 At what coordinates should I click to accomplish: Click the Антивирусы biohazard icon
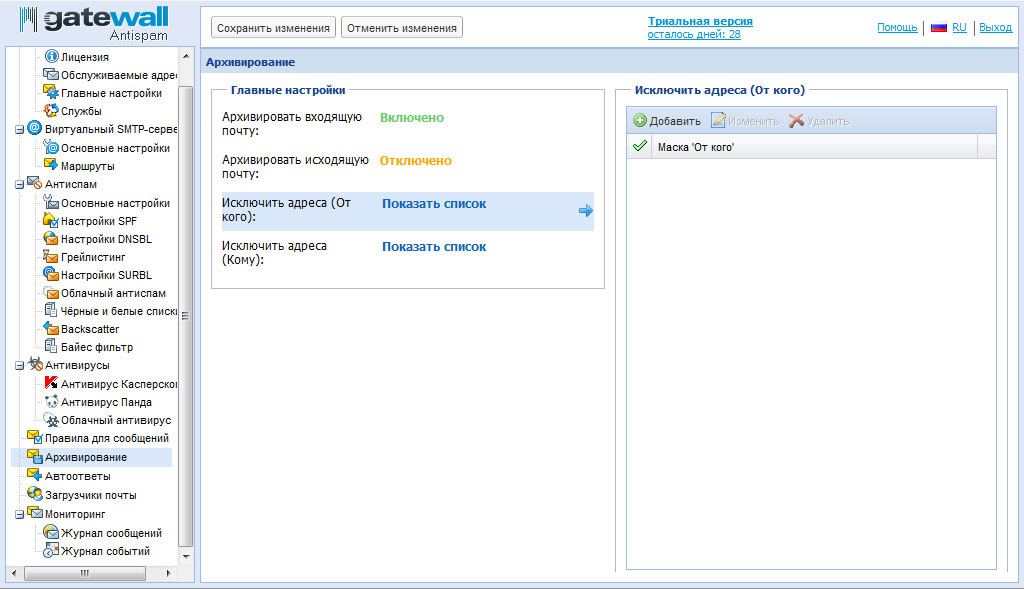pyautogui.click(x=35, y=364)
